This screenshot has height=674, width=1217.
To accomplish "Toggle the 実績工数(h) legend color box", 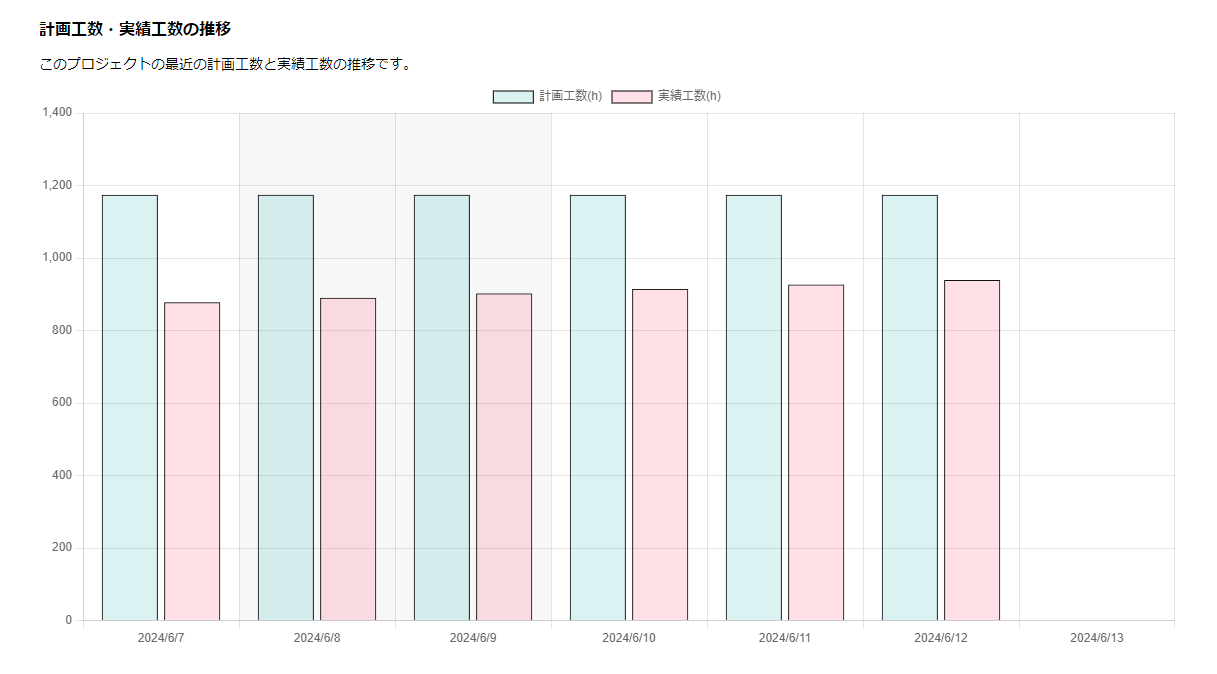I will click(631, 96).
